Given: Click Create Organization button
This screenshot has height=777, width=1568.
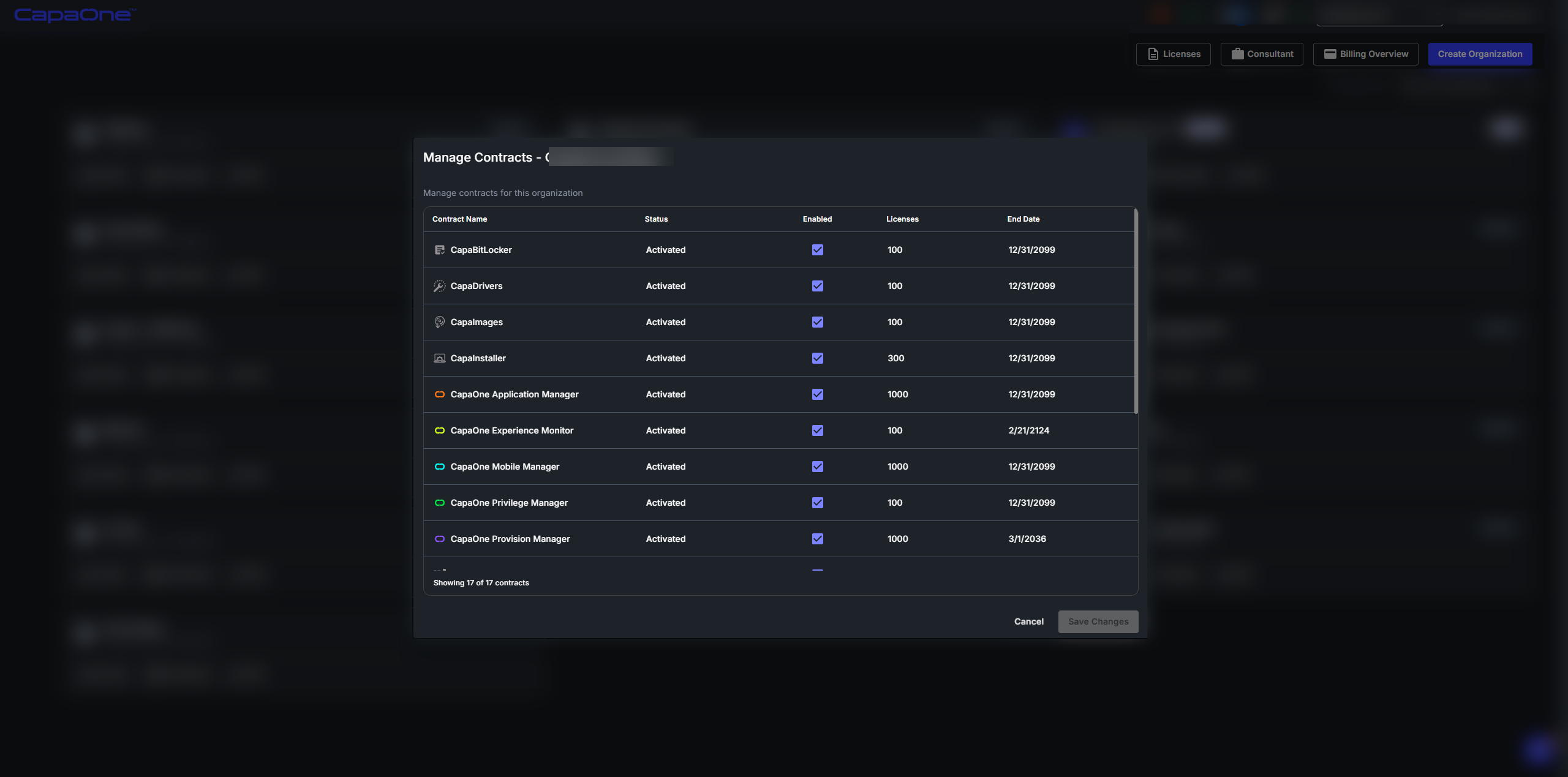Looking at the screenshot, I should click(1480, 54).
